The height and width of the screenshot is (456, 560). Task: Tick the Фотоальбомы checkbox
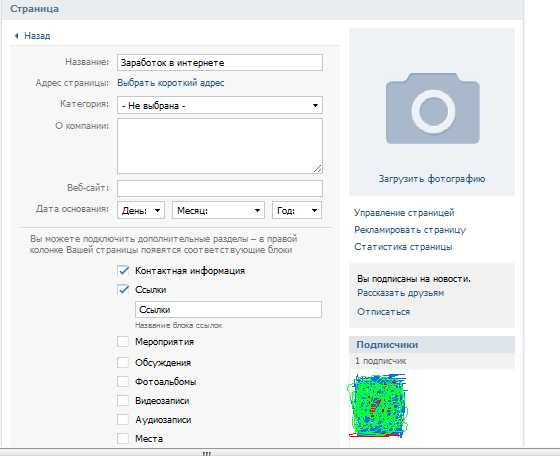coord(123,381)
